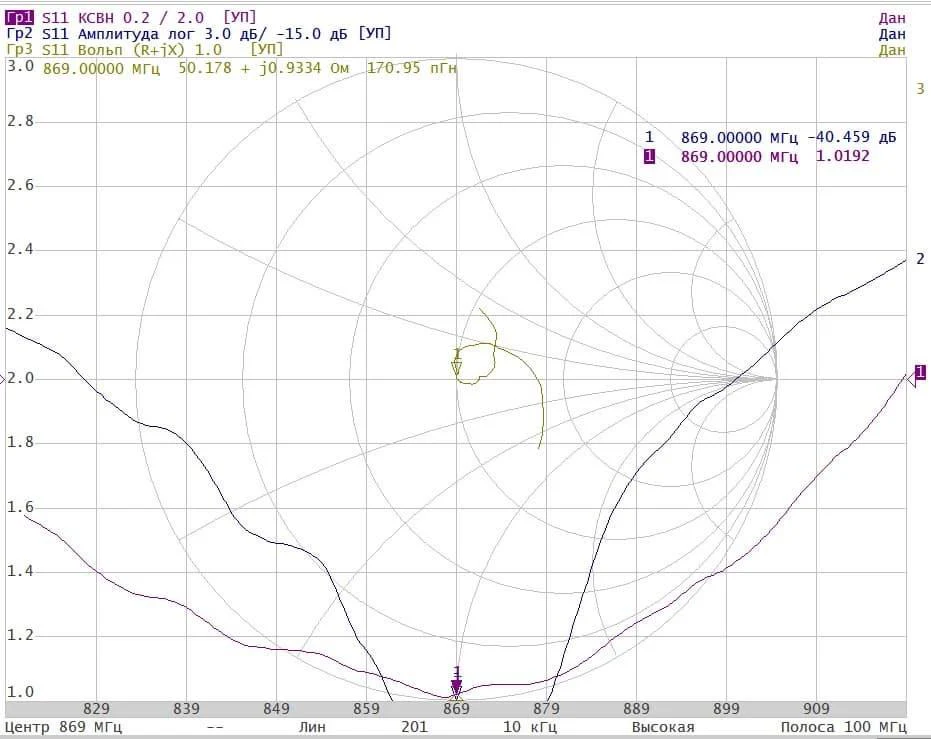
Task: Click the marker readout 869.00000 МГц -40.459 дБ
Action: point(788,137)
